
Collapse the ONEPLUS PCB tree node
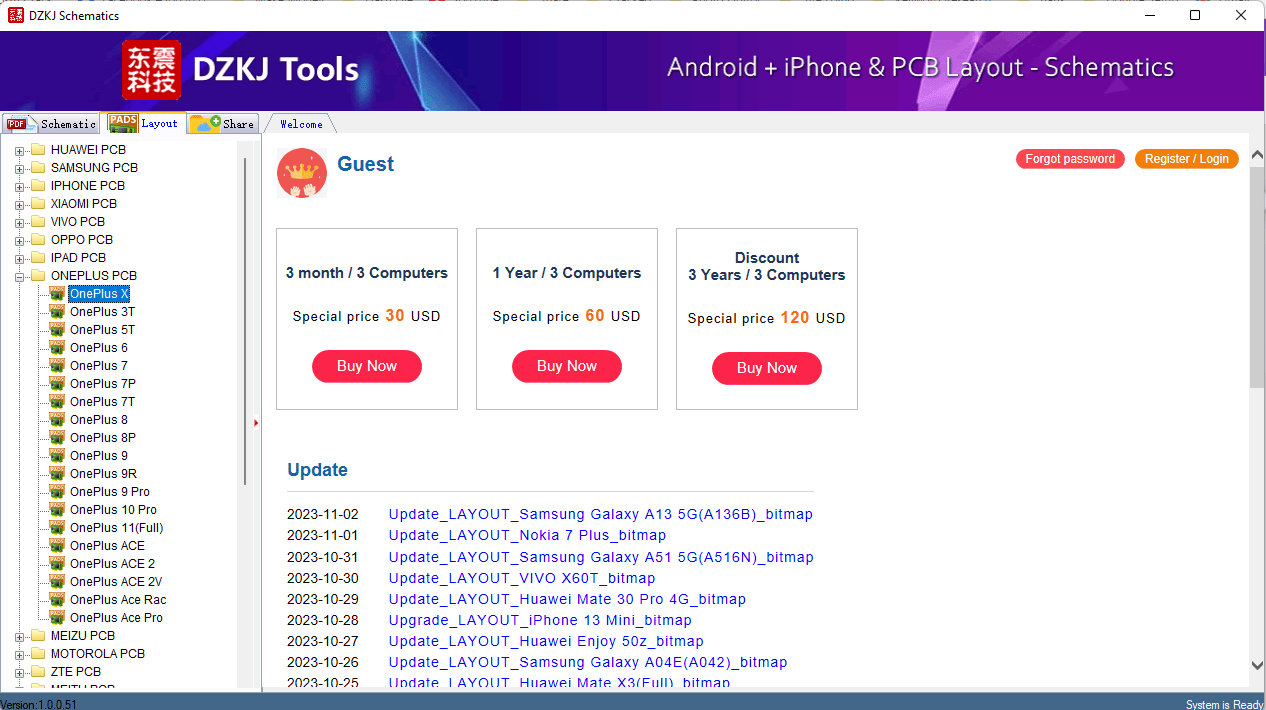click(x=20, y=275)
